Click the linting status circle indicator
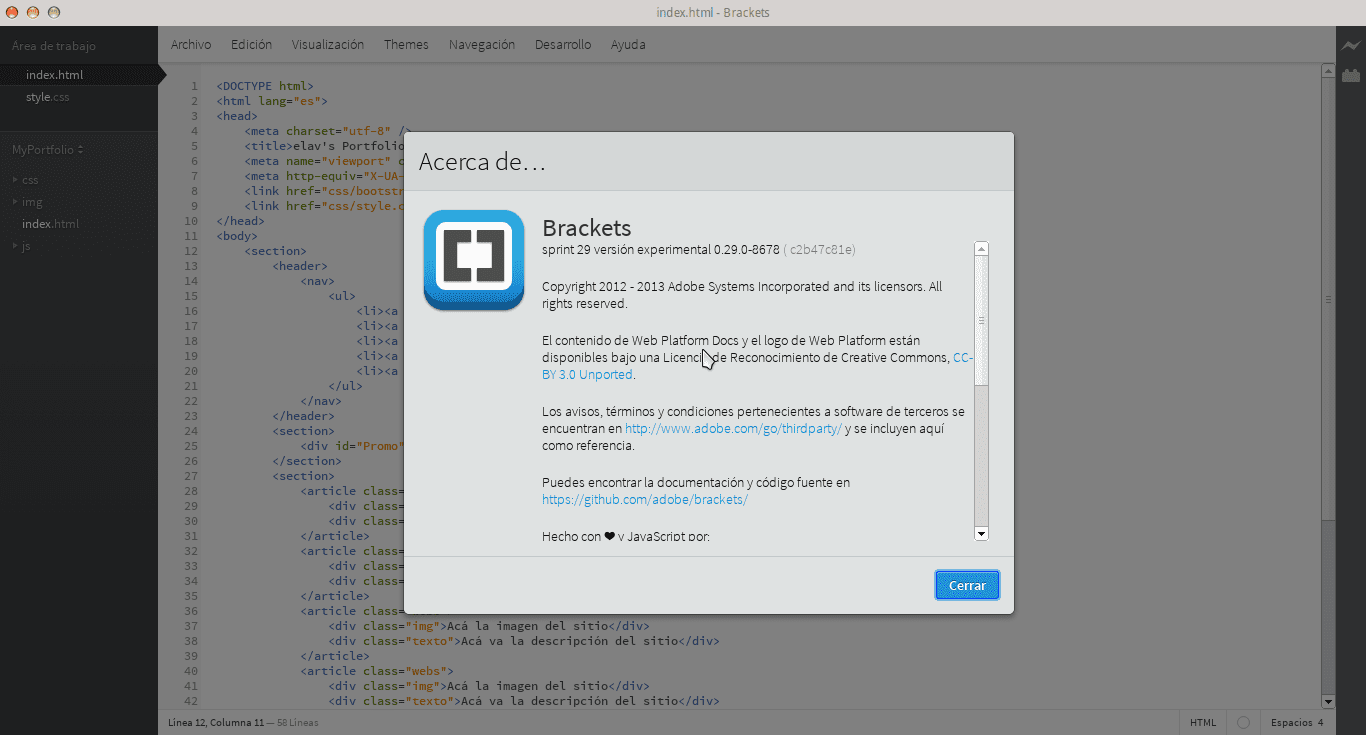This screenshot has height=735, width=1366. tap(1243, 723)
